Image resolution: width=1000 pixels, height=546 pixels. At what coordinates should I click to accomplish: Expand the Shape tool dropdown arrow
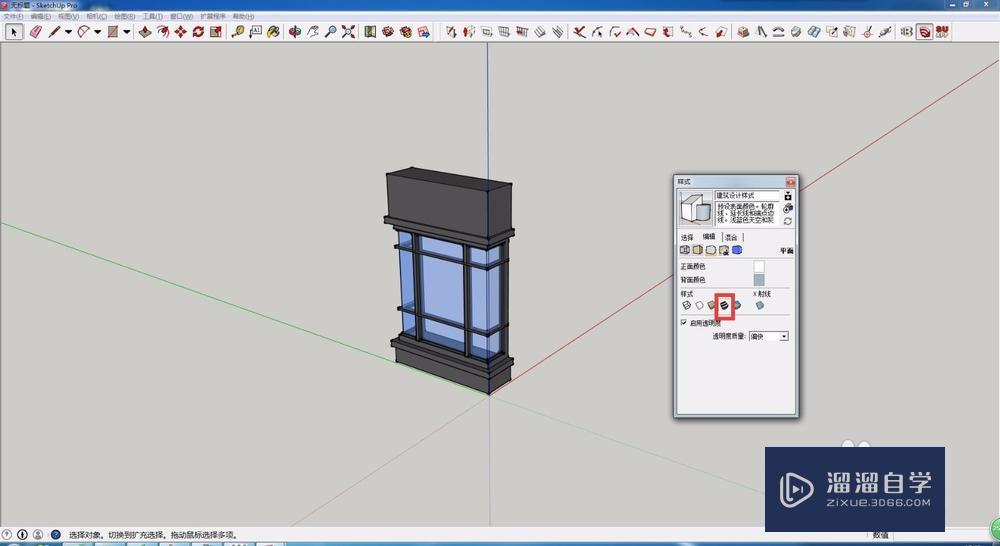pyautogui.click(x=126, y=32)
